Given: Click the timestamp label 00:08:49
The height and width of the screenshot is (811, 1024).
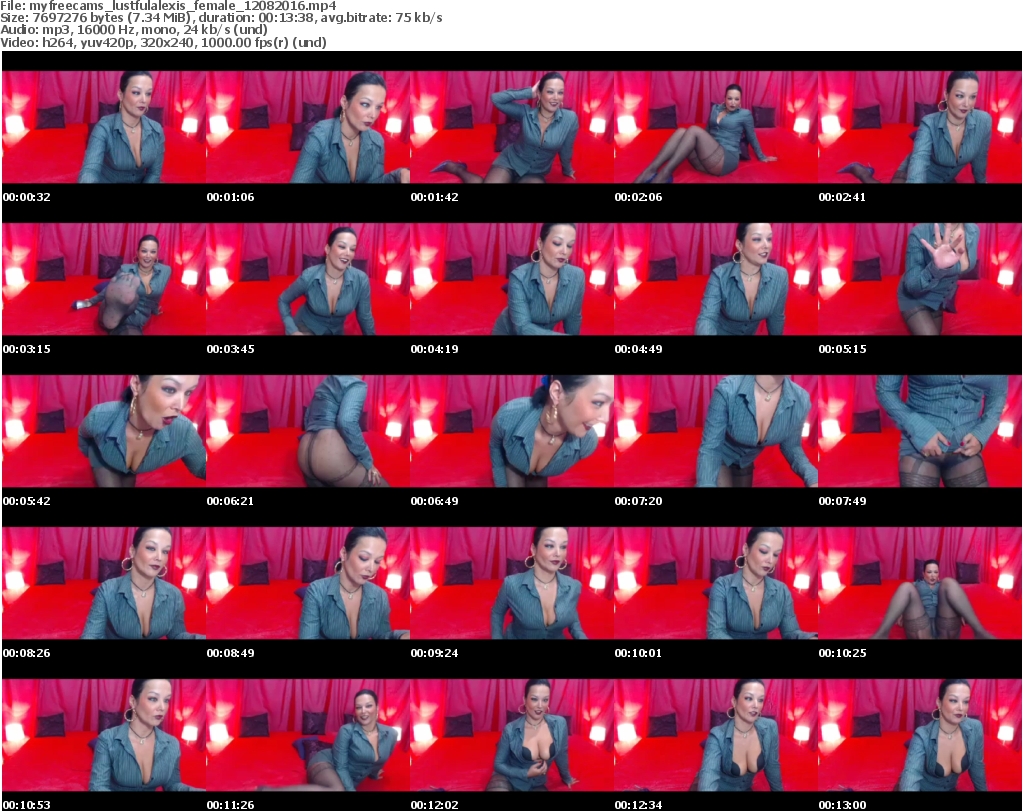Looking at the screenshot, I should click(231, 653).
